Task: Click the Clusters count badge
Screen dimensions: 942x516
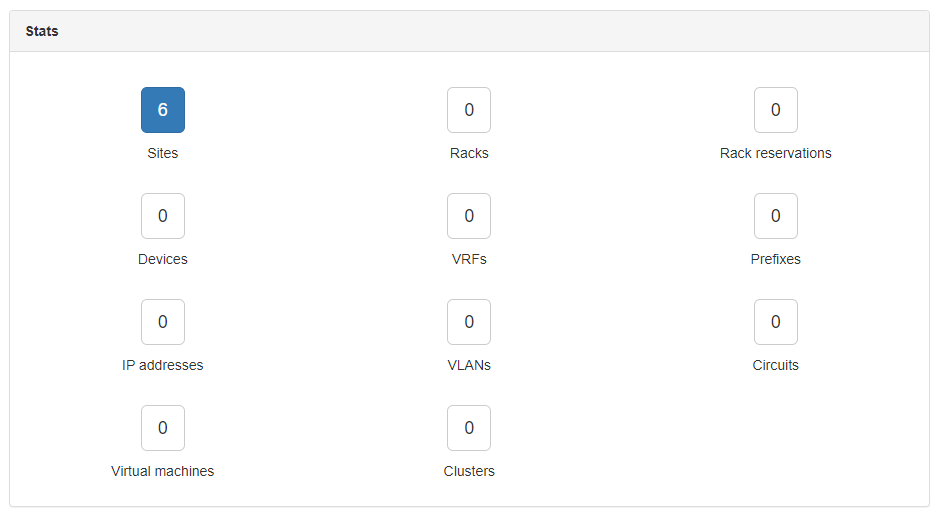Action: tap(469, 428)
